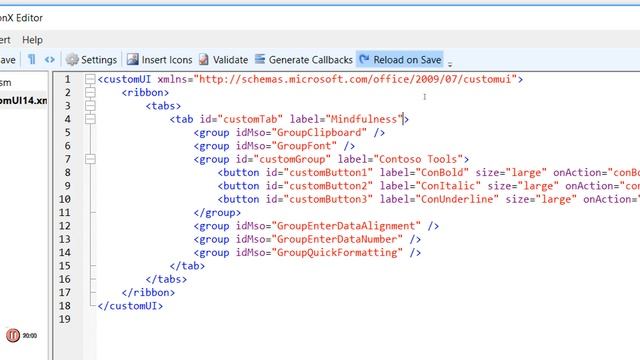
Task: Open the Settings gear
Action: coord(72,60)
